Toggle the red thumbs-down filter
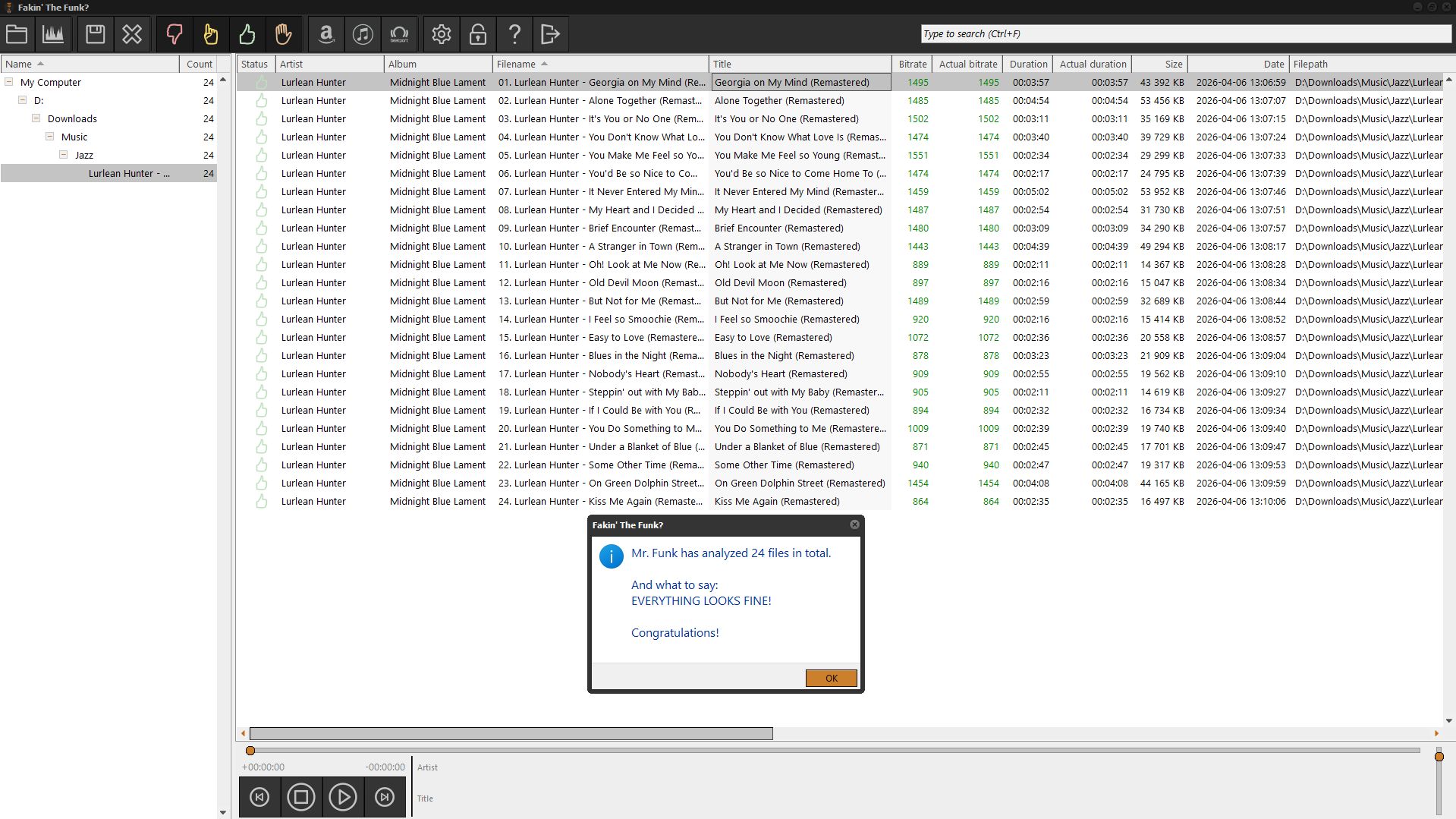The width and height of the screenshot is (1456, 819). [174, 34]
